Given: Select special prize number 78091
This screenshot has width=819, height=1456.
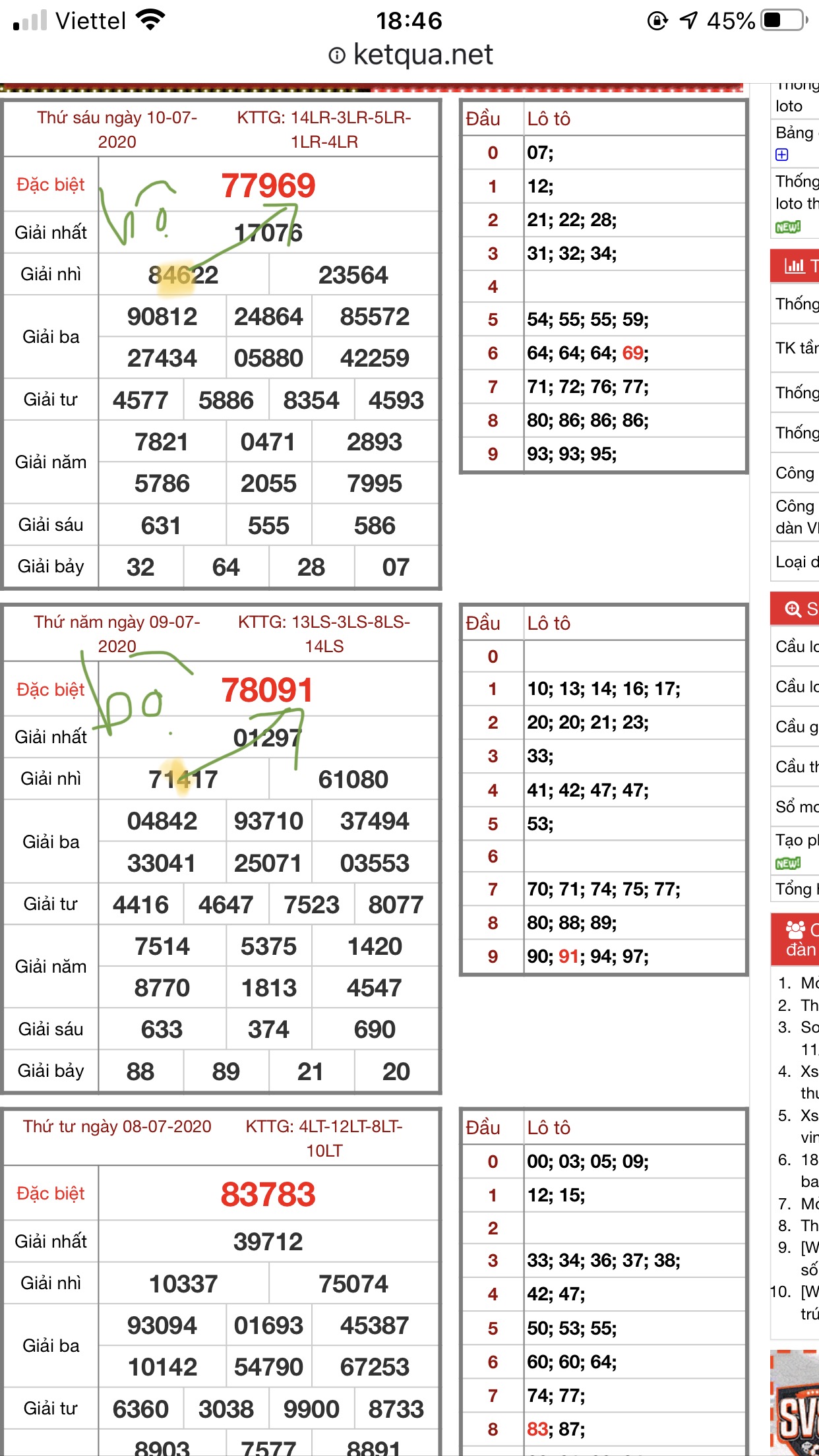Looking at the screenshot, I should [x=267, y=690].
